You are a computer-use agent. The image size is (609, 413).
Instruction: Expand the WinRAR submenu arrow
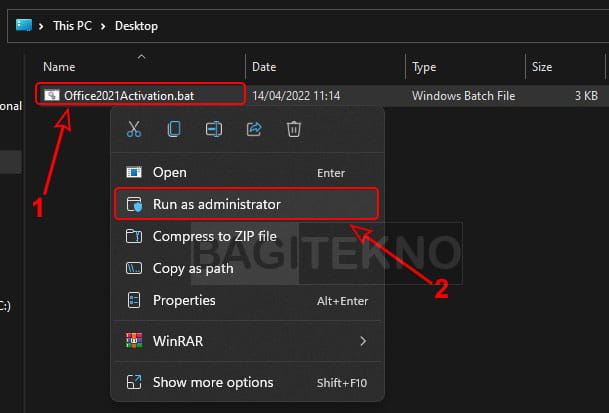pos(362,341)
